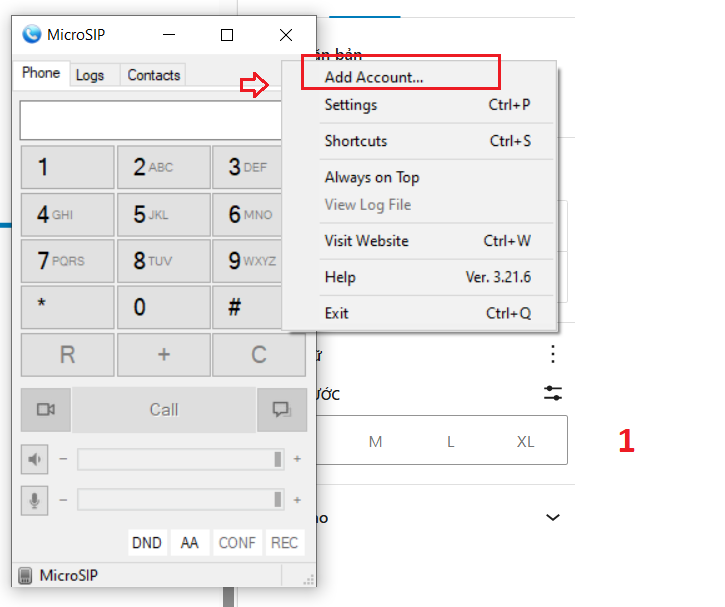
Task: Open Settings from the menu
Action: click(419, 104)
